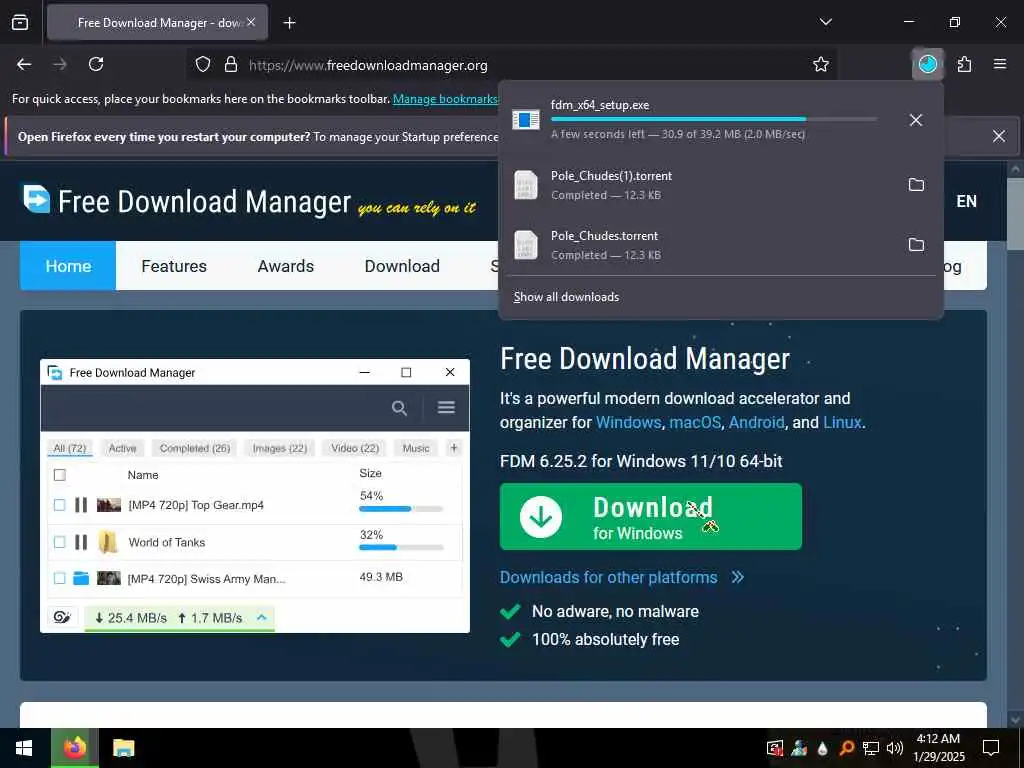Screen dimensions: 1024x768
Task: Click the taskbar volume speaker icon
Action: point(894,748)
